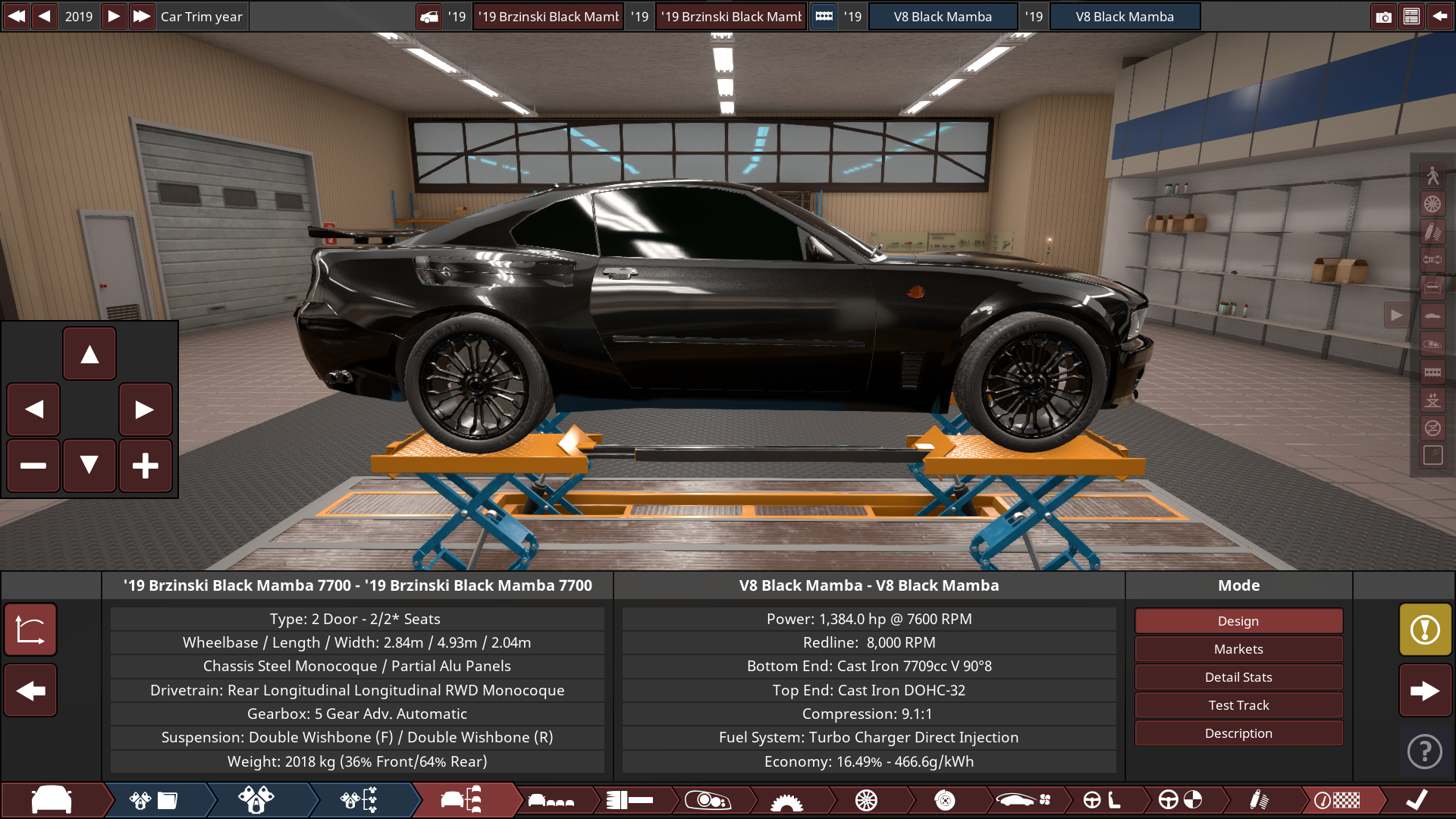Open engine variants tree tab
This screenshot has height=819, width=1456.
pyautogui.click(x=359, y=800)
